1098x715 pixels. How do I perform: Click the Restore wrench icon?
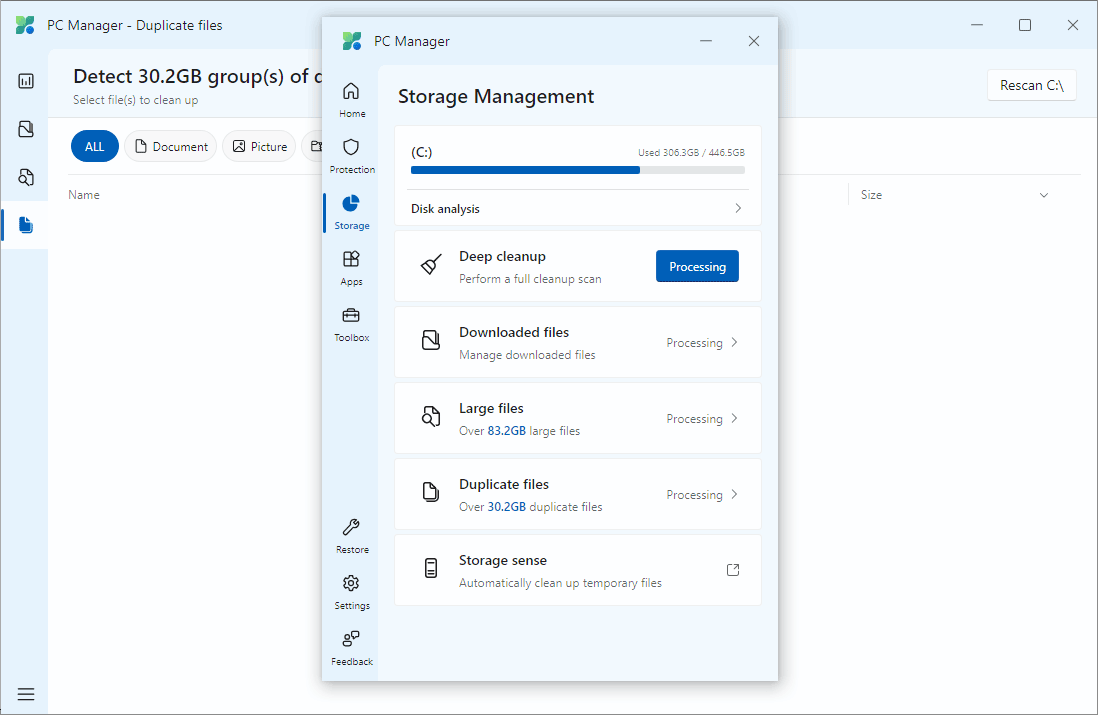click(351, 527)
